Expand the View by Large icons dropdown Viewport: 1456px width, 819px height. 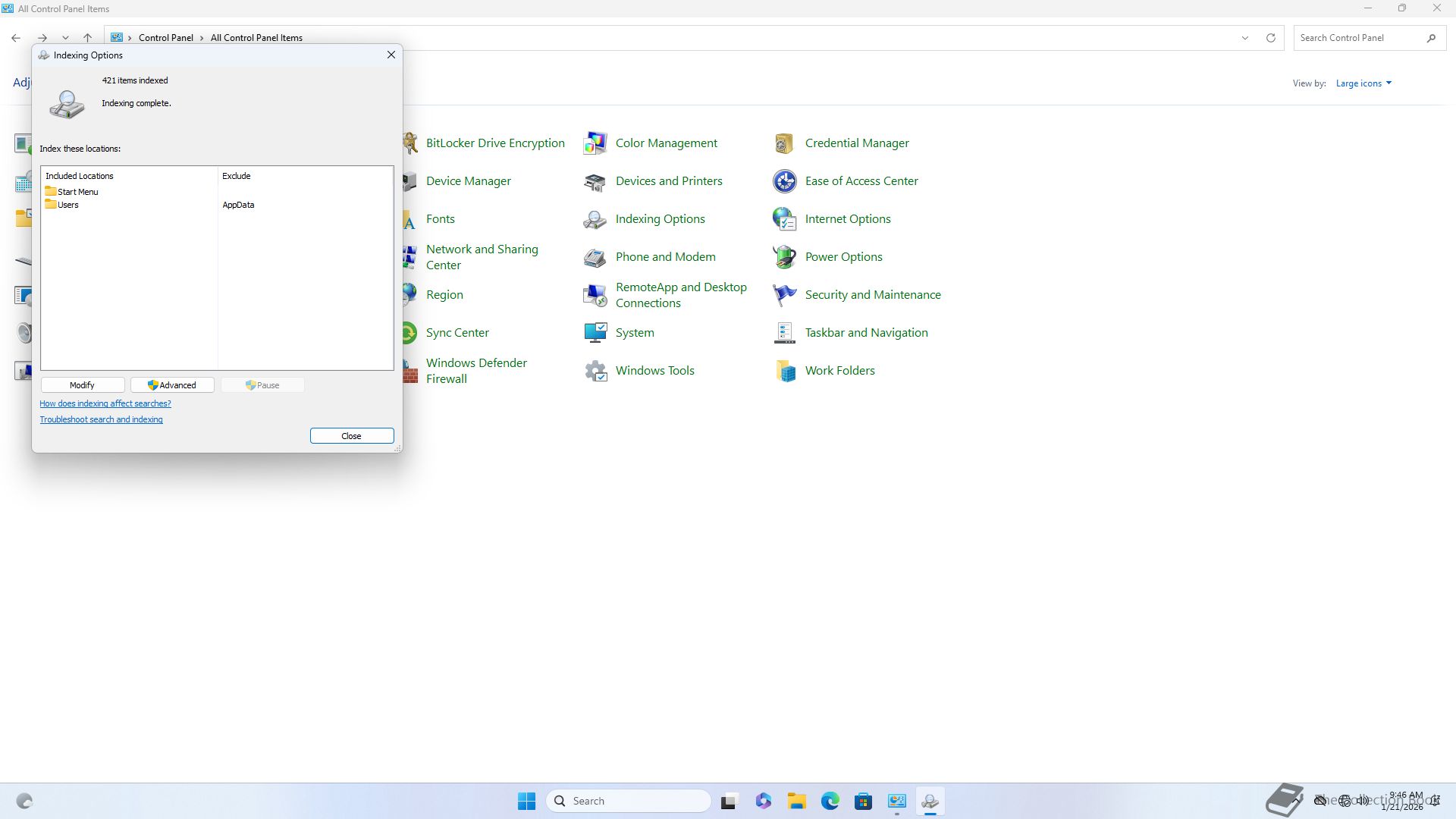click(1363, 83)
